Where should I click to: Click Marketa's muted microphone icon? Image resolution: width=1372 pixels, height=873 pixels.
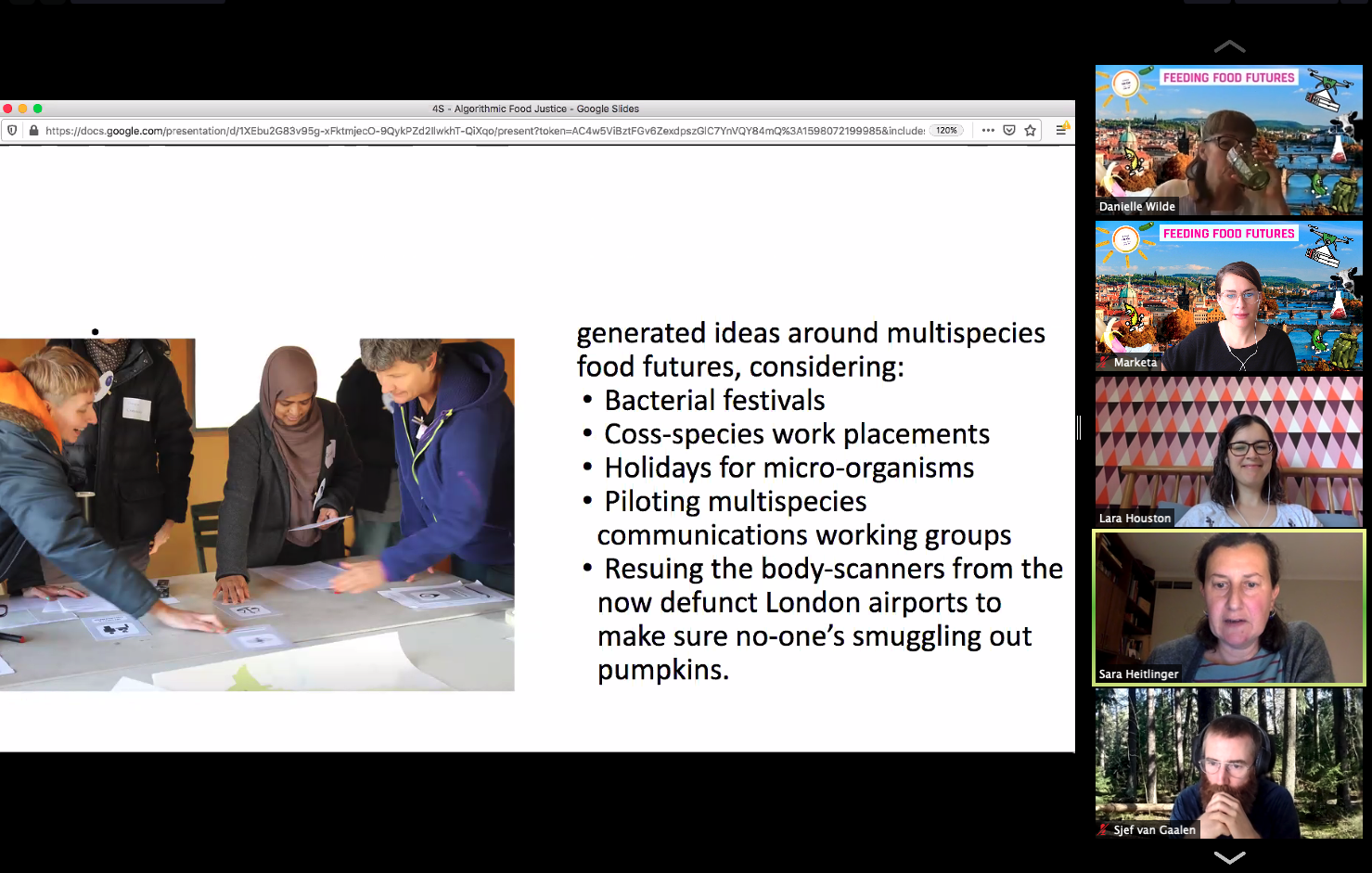tap(1104, 363)
